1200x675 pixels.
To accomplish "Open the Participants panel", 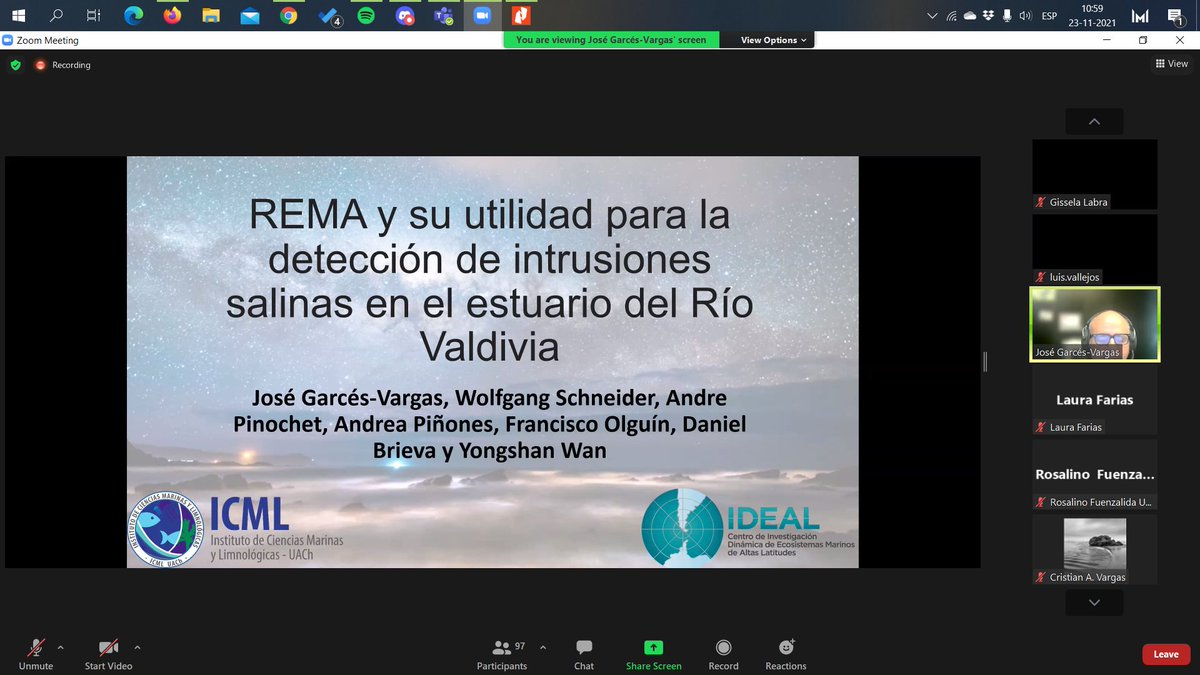I will (502, 654).
